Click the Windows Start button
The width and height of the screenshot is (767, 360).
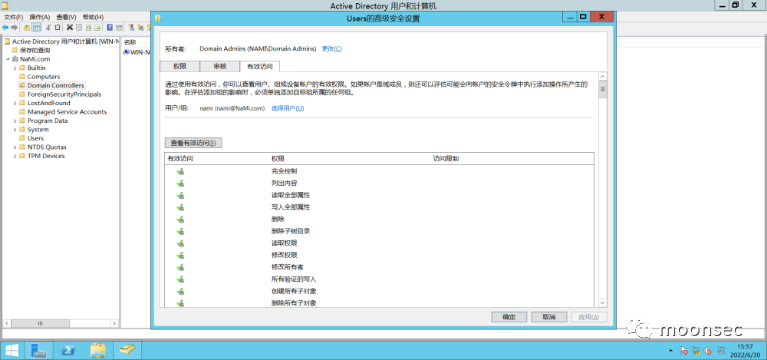12,350
